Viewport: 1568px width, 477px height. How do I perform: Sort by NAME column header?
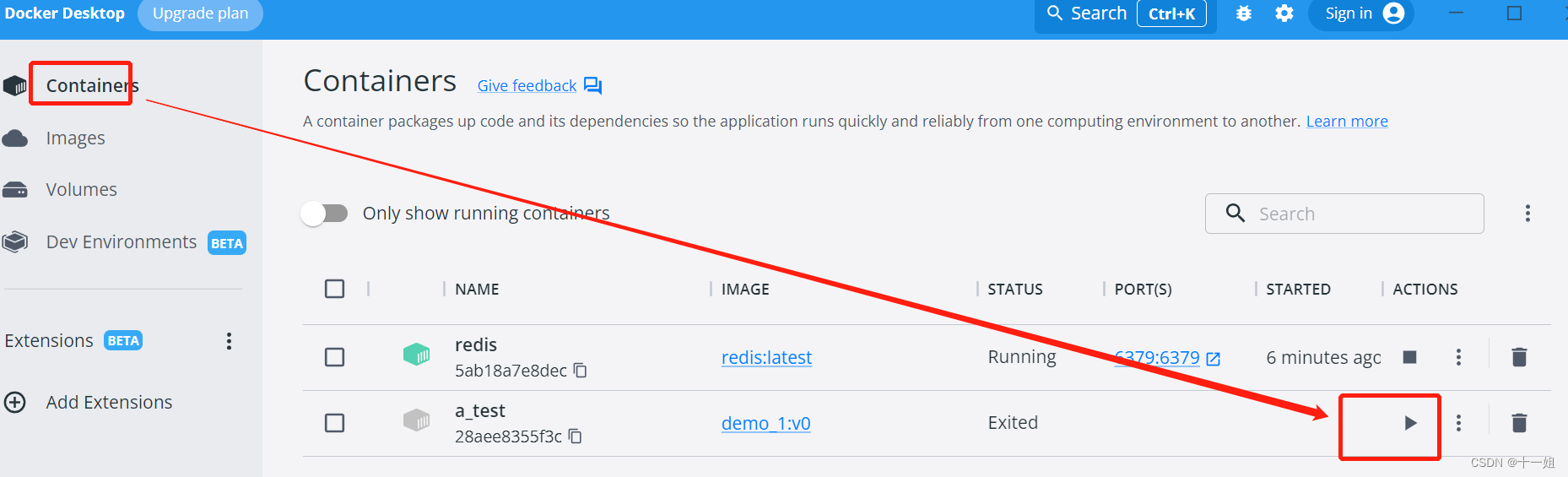(477, 289)
